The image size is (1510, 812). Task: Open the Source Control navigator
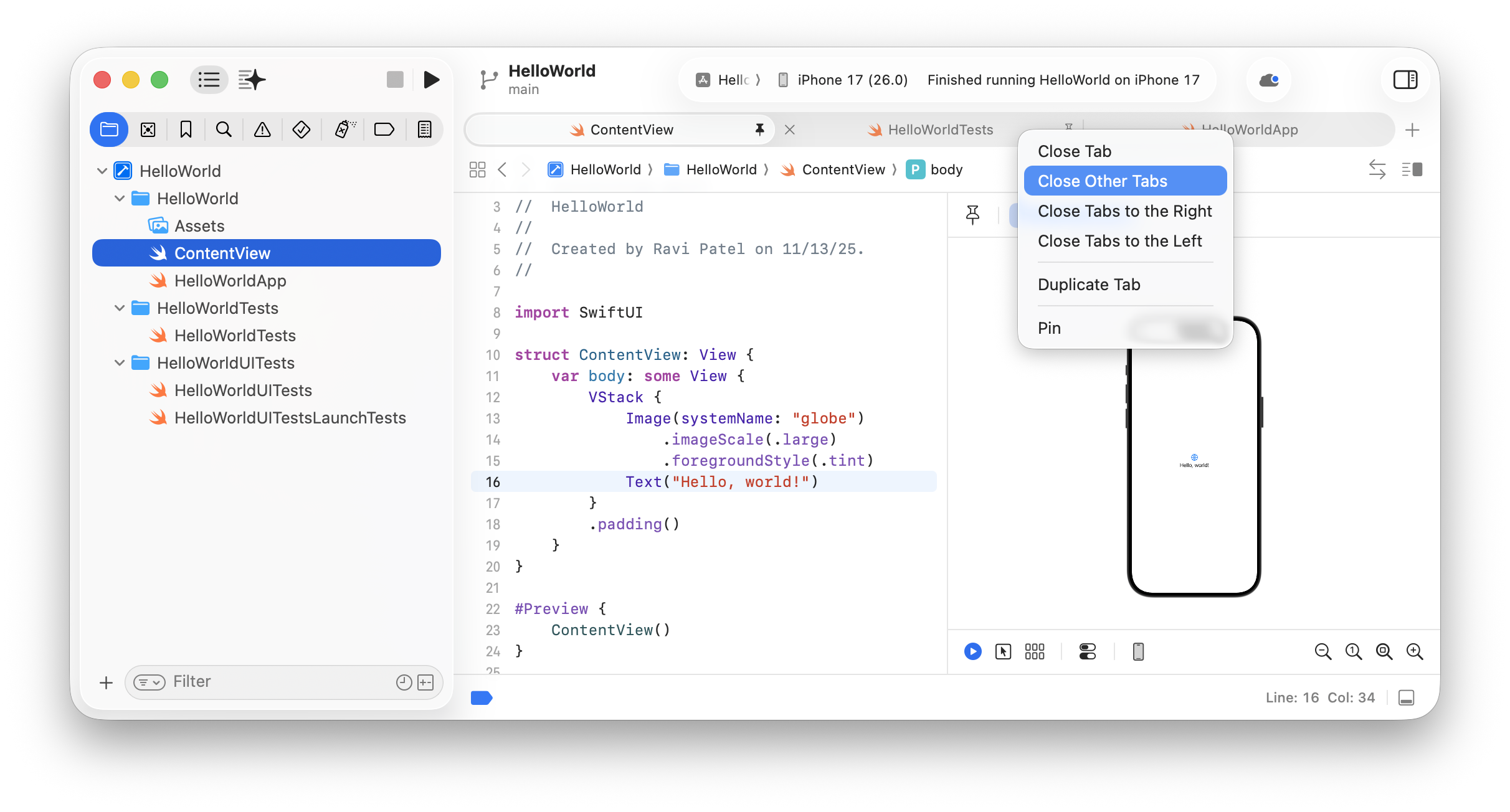(x=148, y=129)
